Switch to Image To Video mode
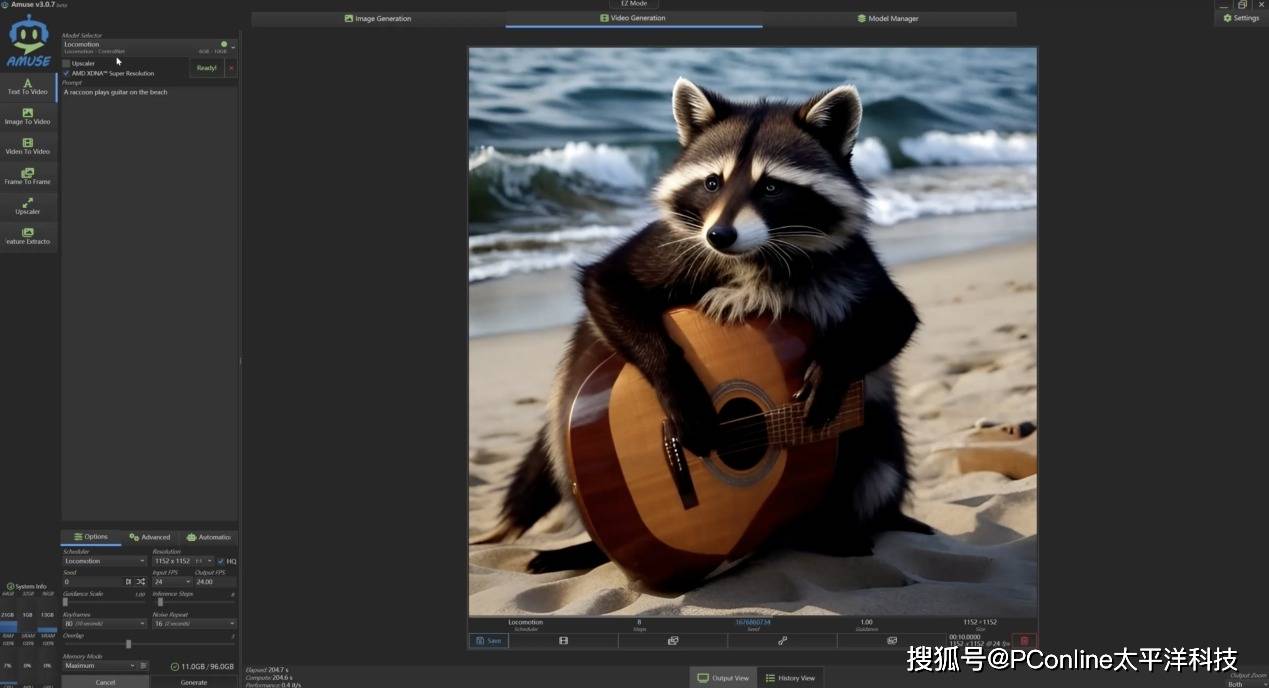Image resolution: width=1269 pixels, height=688 pixels. click(28, 117)
